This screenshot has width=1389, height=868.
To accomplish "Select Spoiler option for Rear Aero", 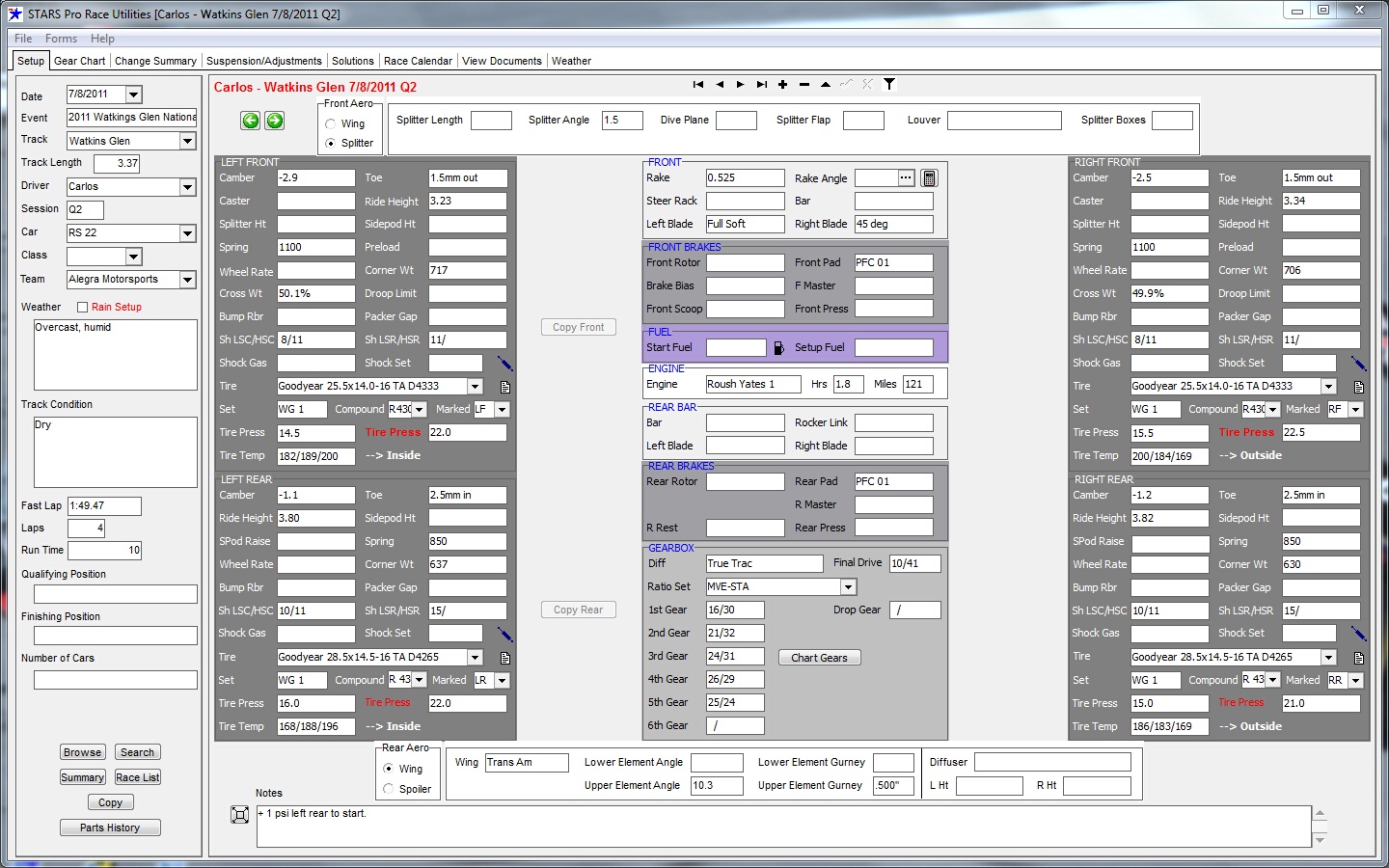I will coord(389,789).
